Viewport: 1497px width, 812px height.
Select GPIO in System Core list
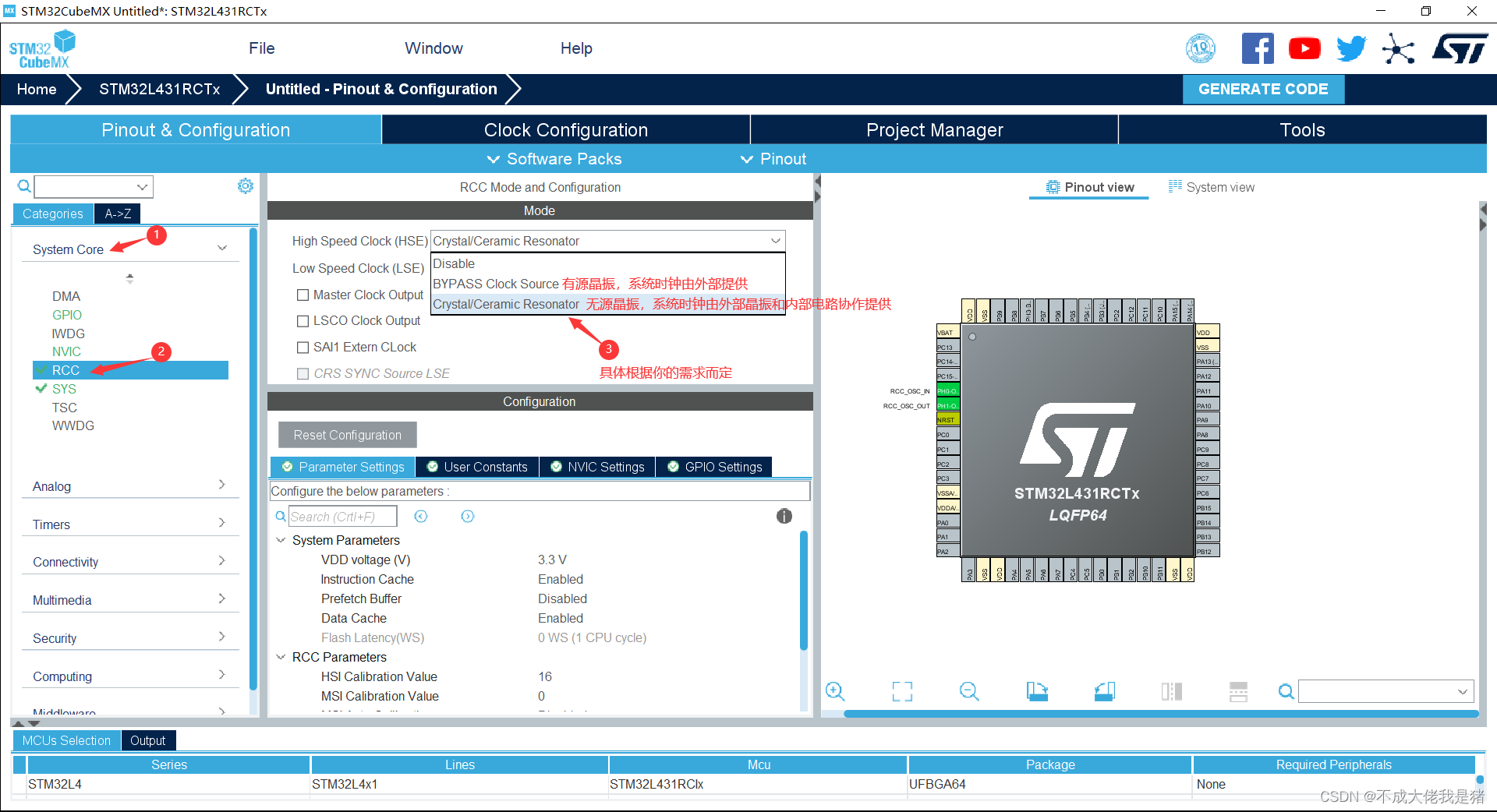coord(66,315)
